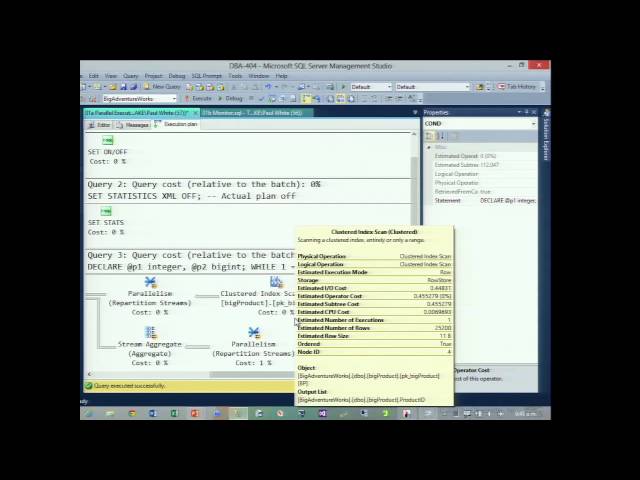This screenshot has height=480, width=640.
Task: Open the Solution Explorer side tab
Action: coord(547,135)
